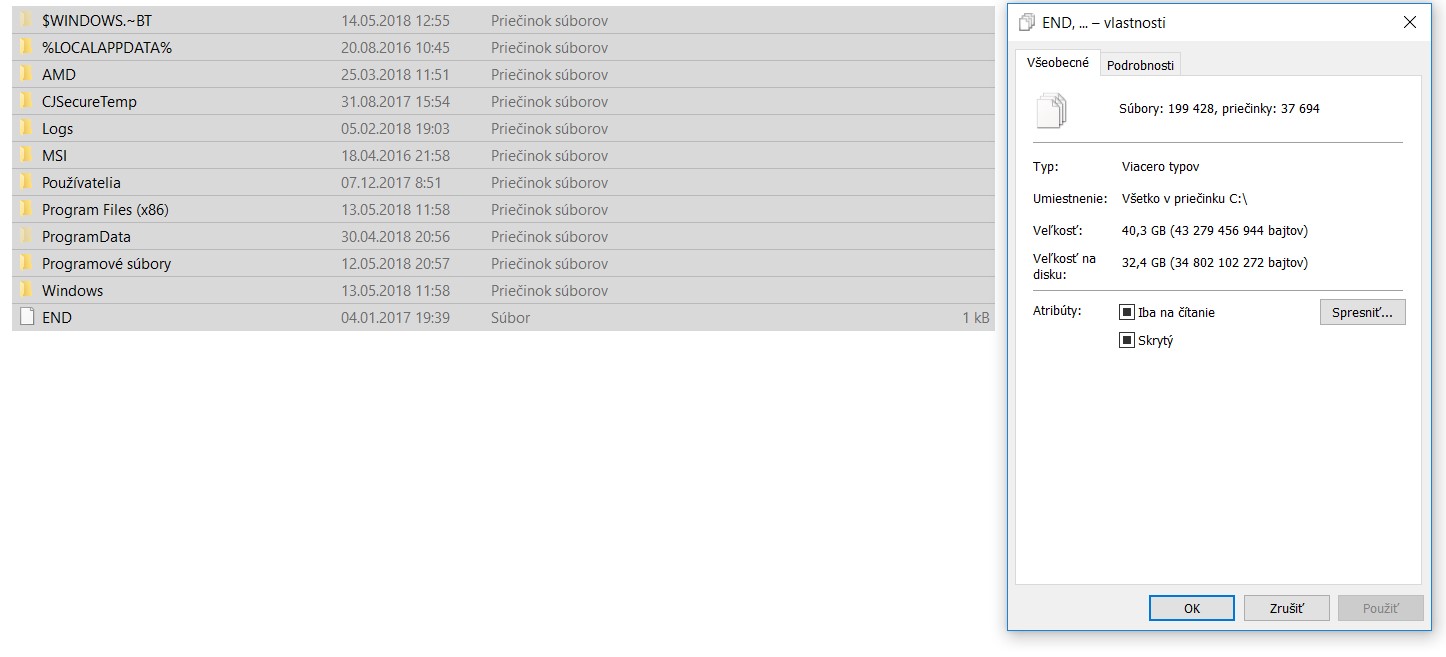Click the Logs folder icon
The height and width of the screenshot is (657, 1446).
click(27, 129)
